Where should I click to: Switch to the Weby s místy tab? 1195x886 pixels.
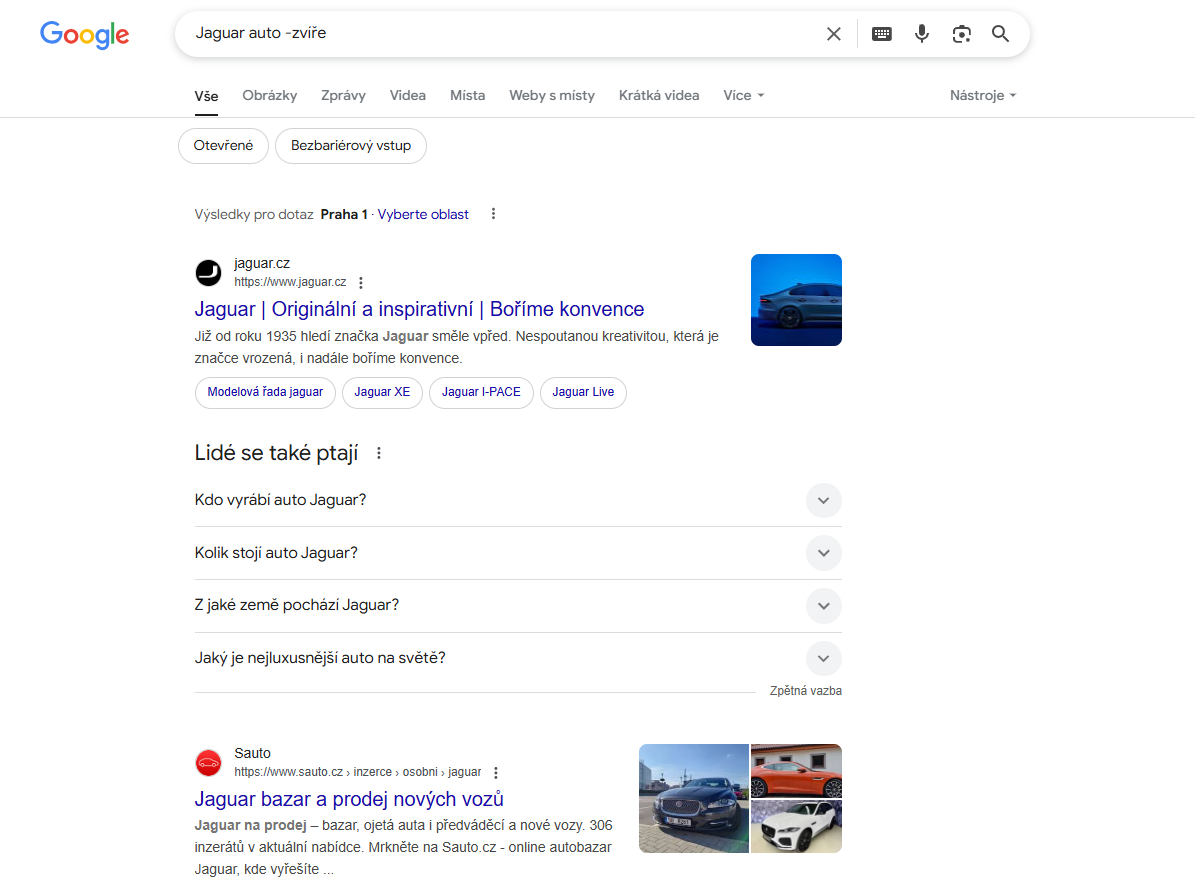click(552, 95)
